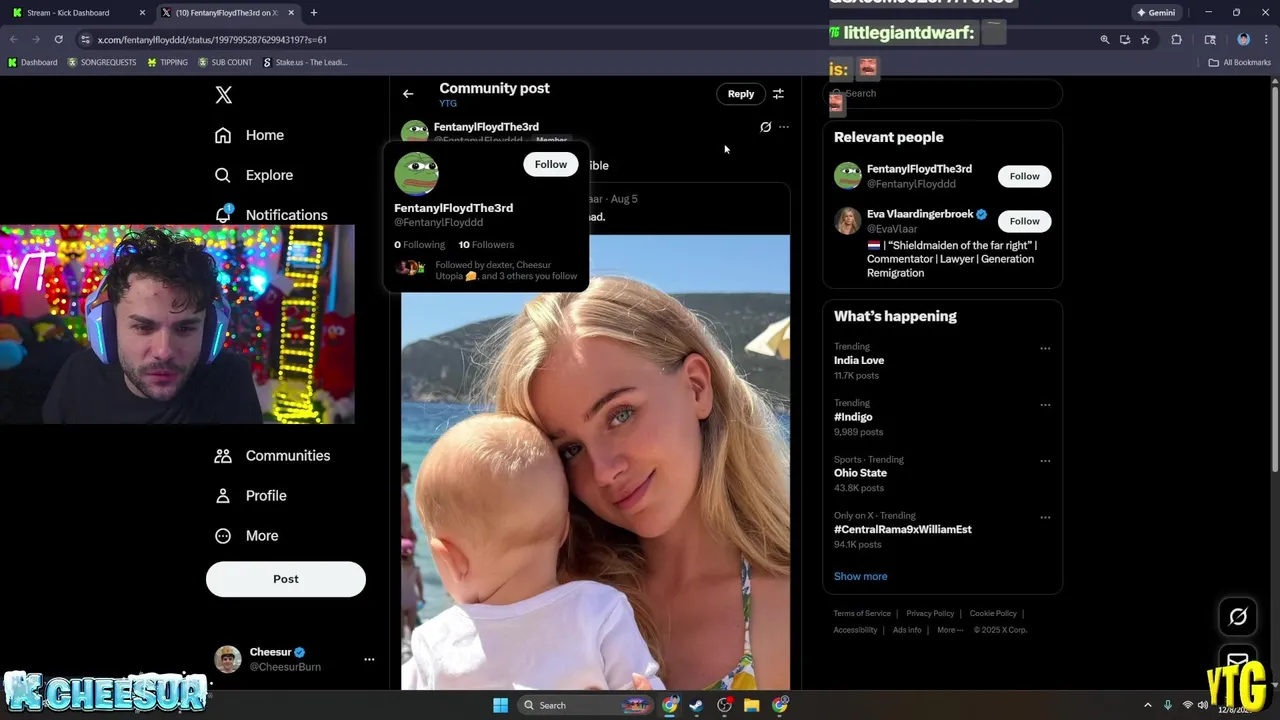The width and height of the screenshot is (1280, 720).
Task: Open Accessibility footer link
Action: click(x=855, y=630)
